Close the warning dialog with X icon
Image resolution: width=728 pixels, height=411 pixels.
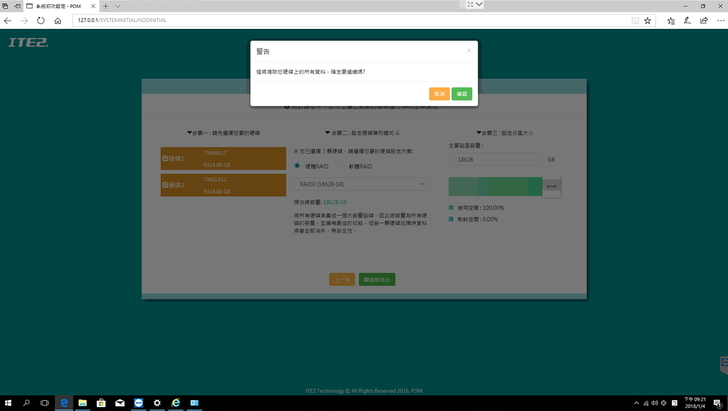468,50
